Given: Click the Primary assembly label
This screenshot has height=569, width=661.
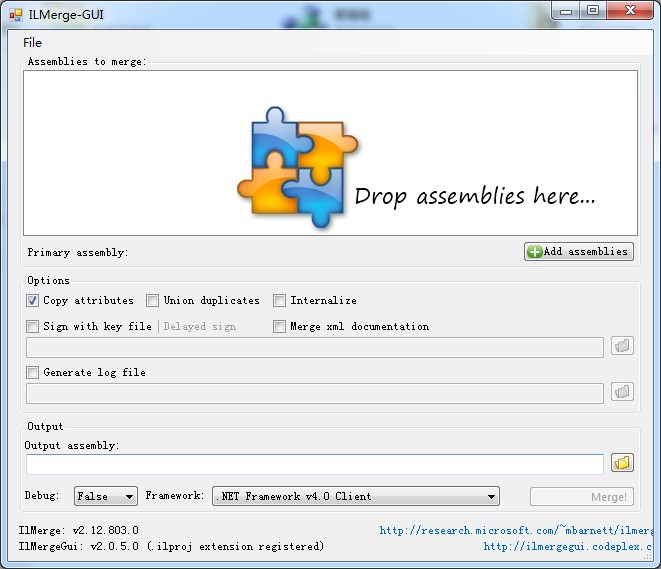Looking at the screenshot, I should pyautogui.click(x=78, y=252).
